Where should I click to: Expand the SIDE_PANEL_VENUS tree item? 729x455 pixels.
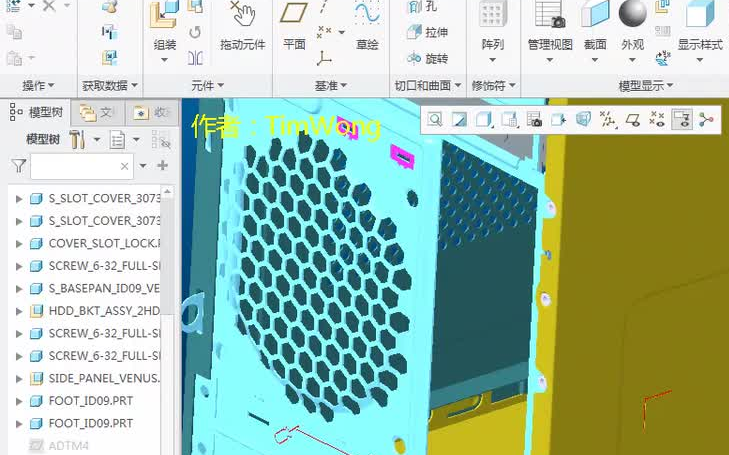tap(19, 379)
